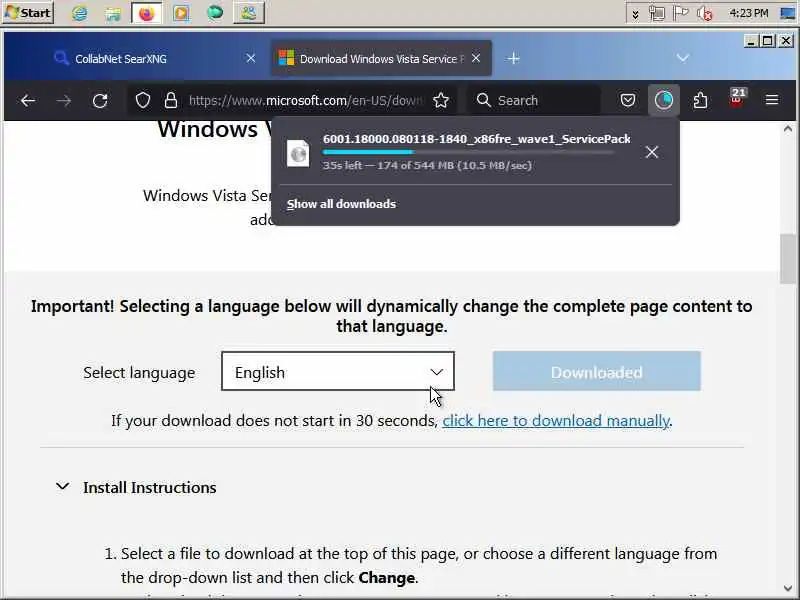
Task: Click the Install Instructions heading text
Action: coord(149,487)
